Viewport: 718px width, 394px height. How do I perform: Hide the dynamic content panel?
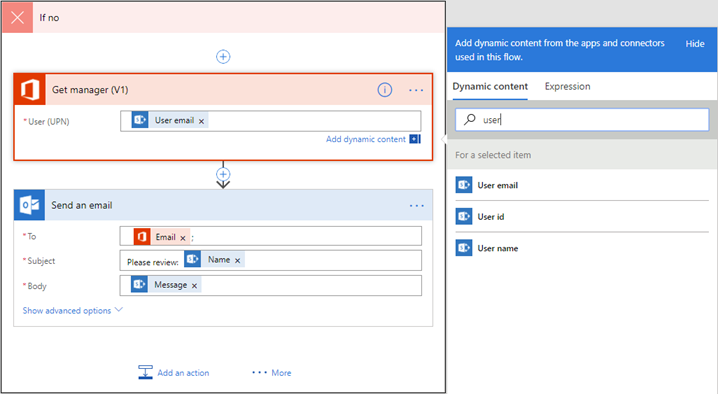pos(695,44)
